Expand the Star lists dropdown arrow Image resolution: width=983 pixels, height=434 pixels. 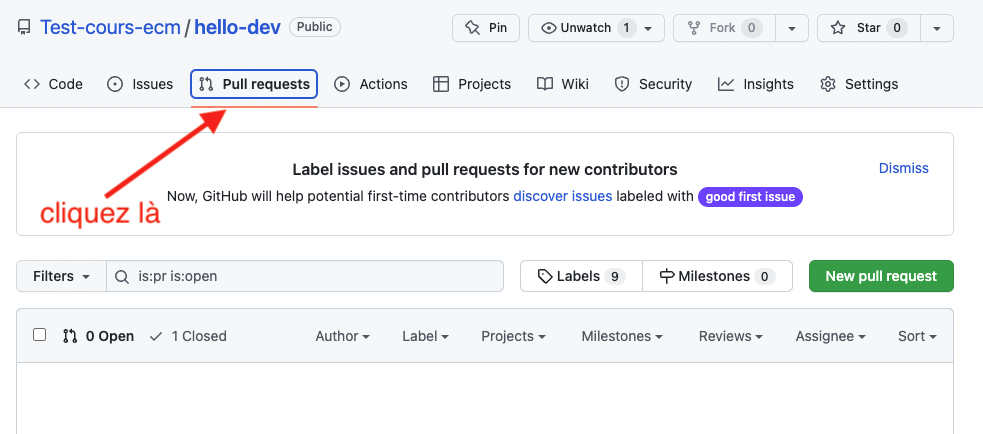coord(936,28)
